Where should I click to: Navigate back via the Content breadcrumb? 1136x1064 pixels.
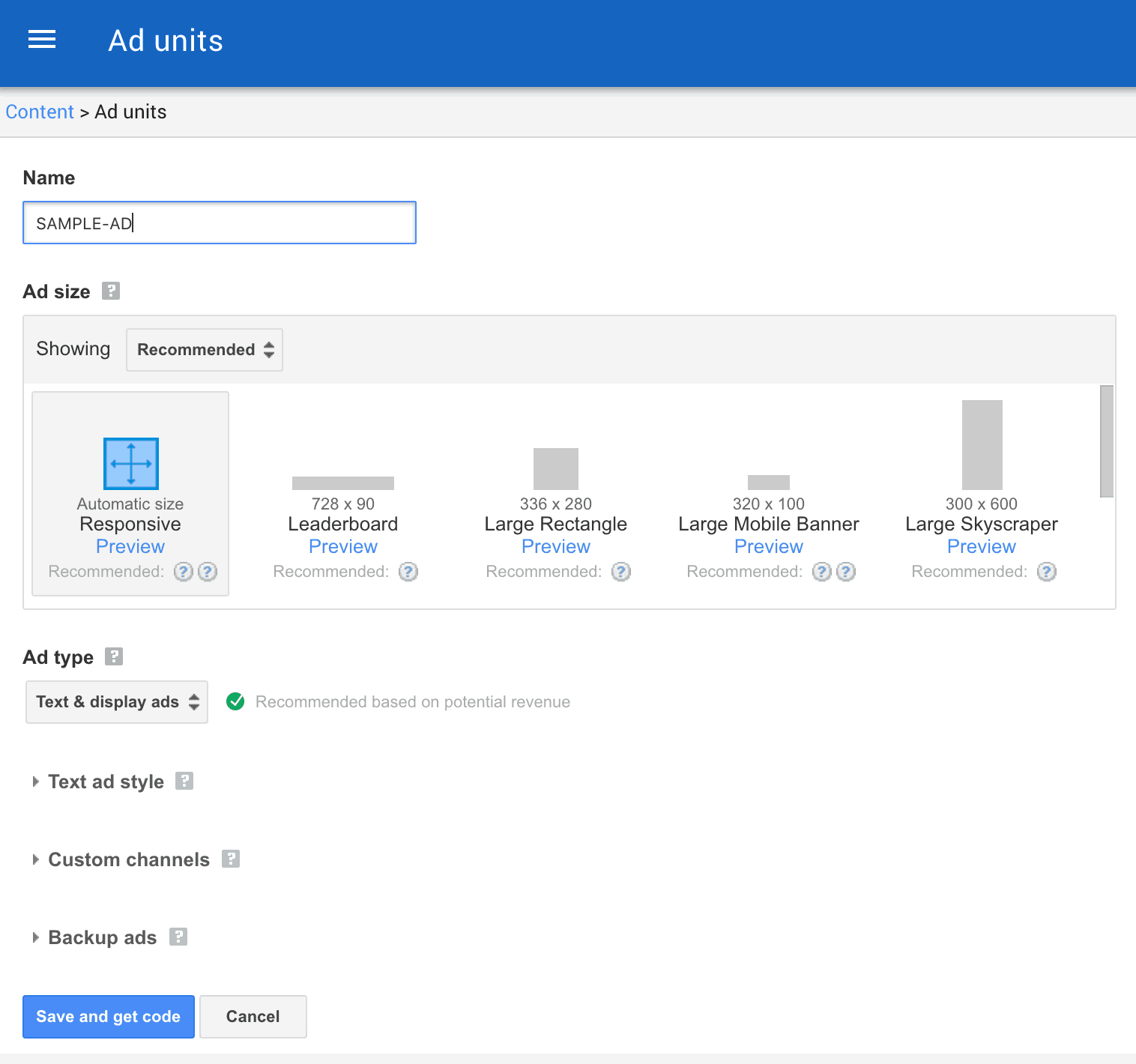pyautogui.click(x=40, y=111)
